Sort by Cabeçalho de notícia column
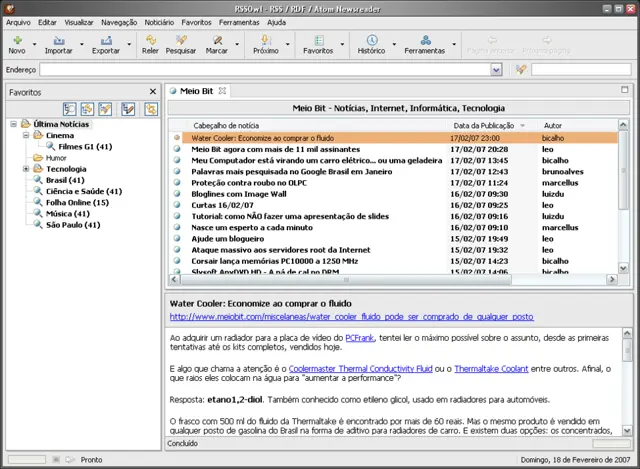640x469 pixels. coord(226,126)
